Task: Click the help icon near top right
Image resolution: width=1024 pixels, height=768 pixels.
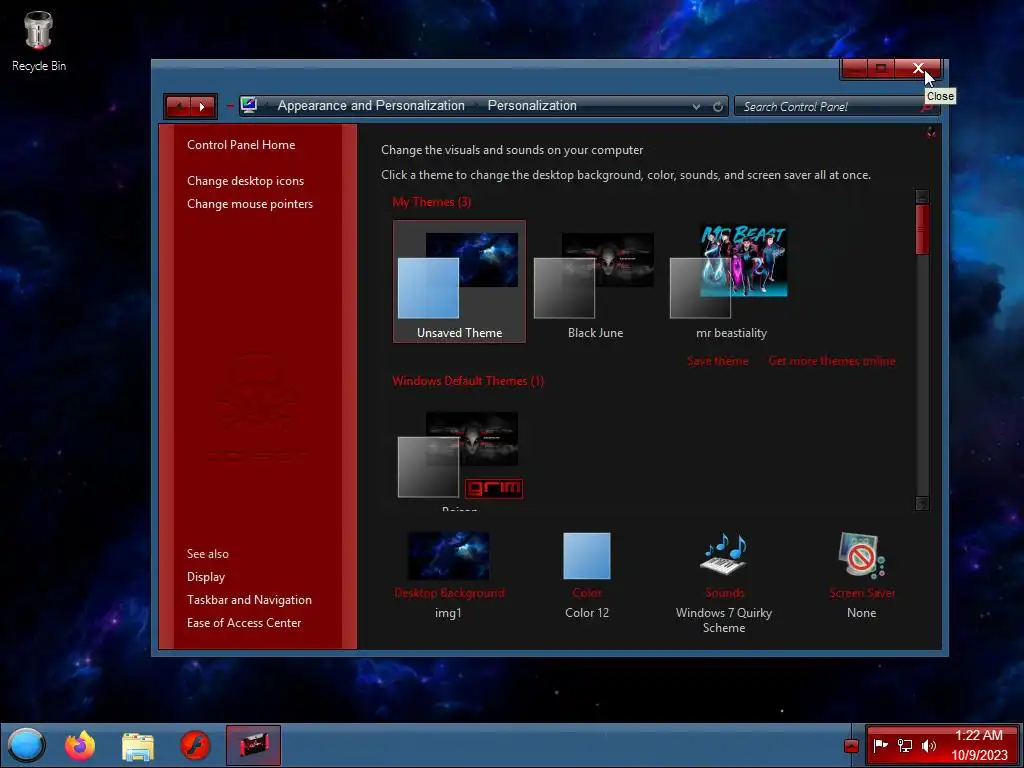Action: click(x=931, y=134)
